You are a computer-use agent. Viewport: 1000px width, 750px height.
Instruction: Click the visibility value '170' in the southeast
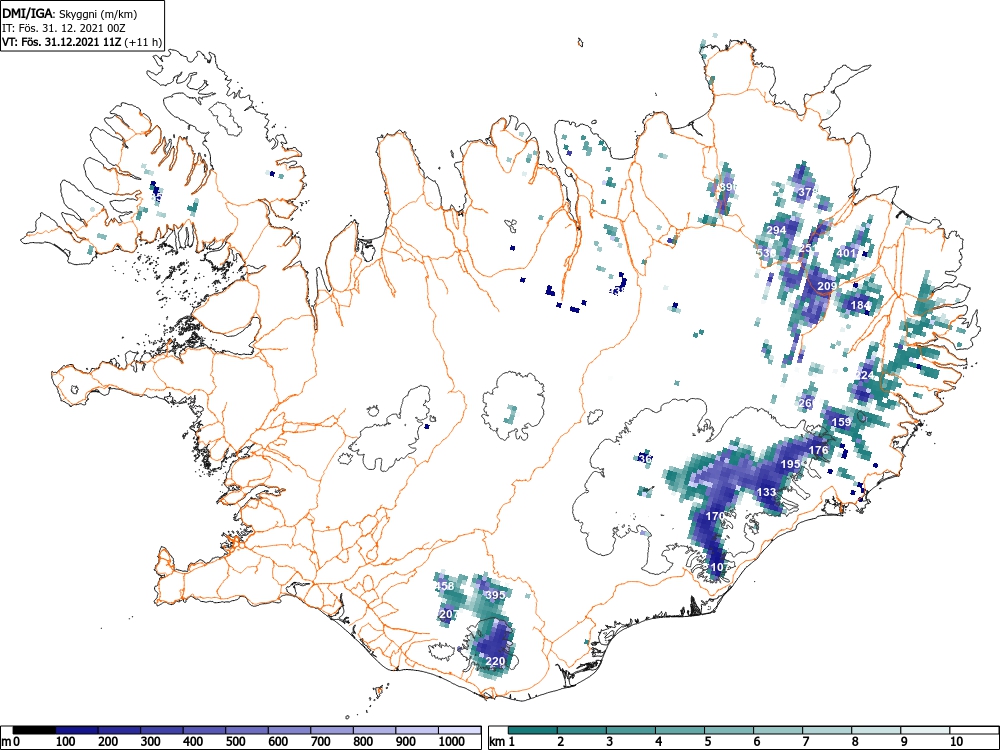coord(716,516)
